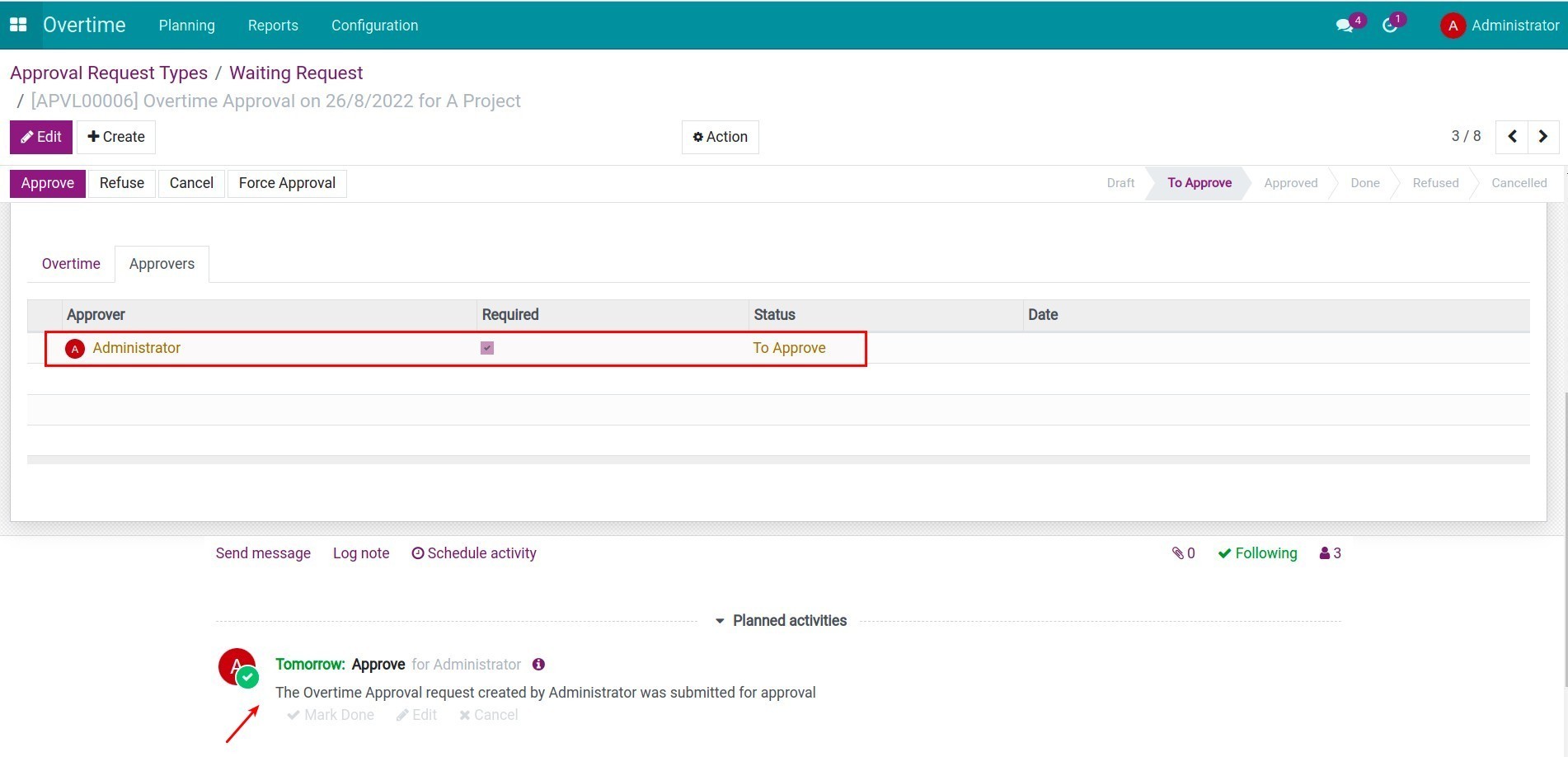Image resolution: width=1568 pixels, height=757 pixels.
Task: Toggle the Required checkbox for Administrator
Action: tap(487, 348)
